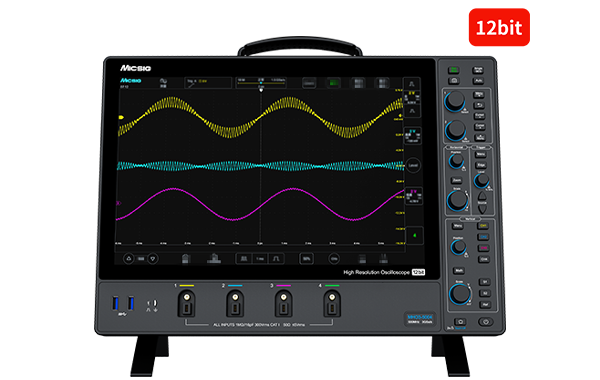The height and width of the screenshot is (380, 600).
Task: Toggle yellow CH1 channel button
Action: (x=483, y=225)
